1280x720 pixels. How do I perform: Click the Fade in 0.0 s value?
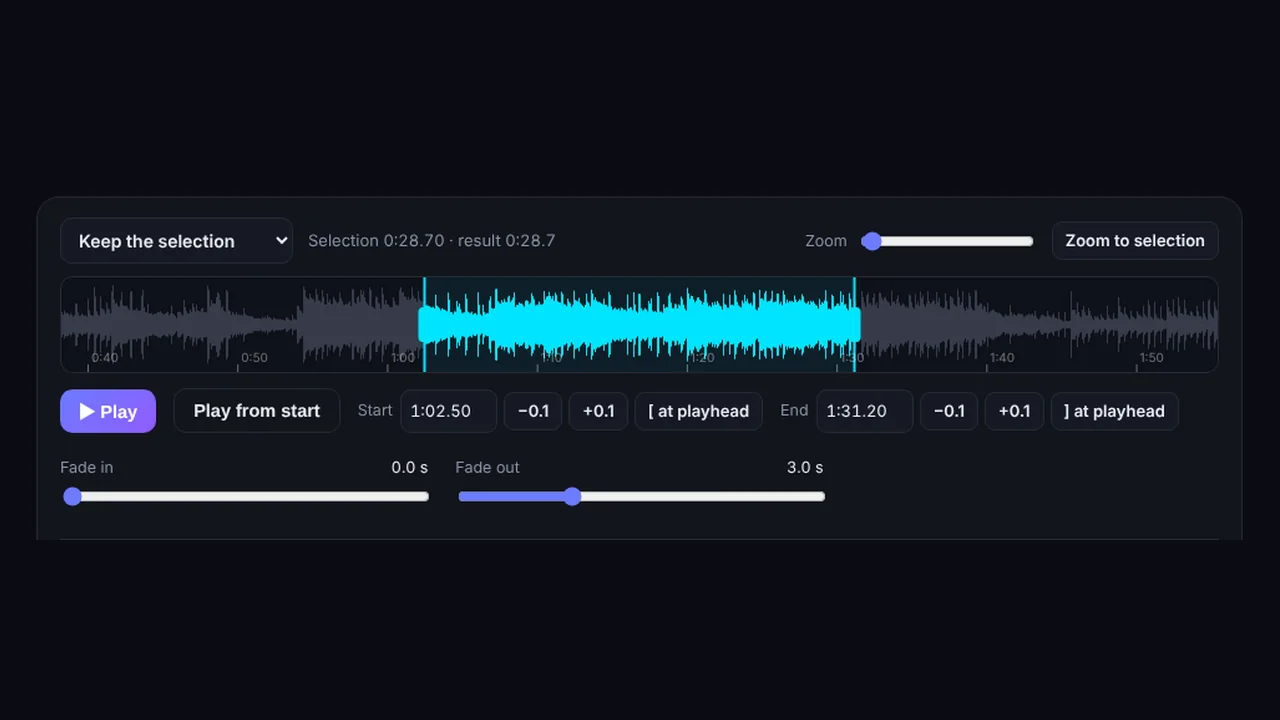pyautogui.click(x=410, y=468)
